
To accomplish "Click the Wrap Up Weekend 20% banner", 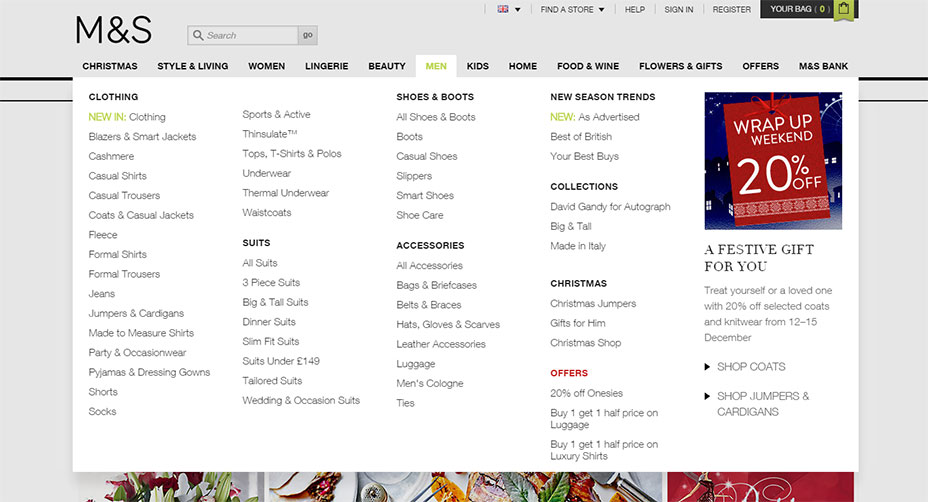I will 772,160.
